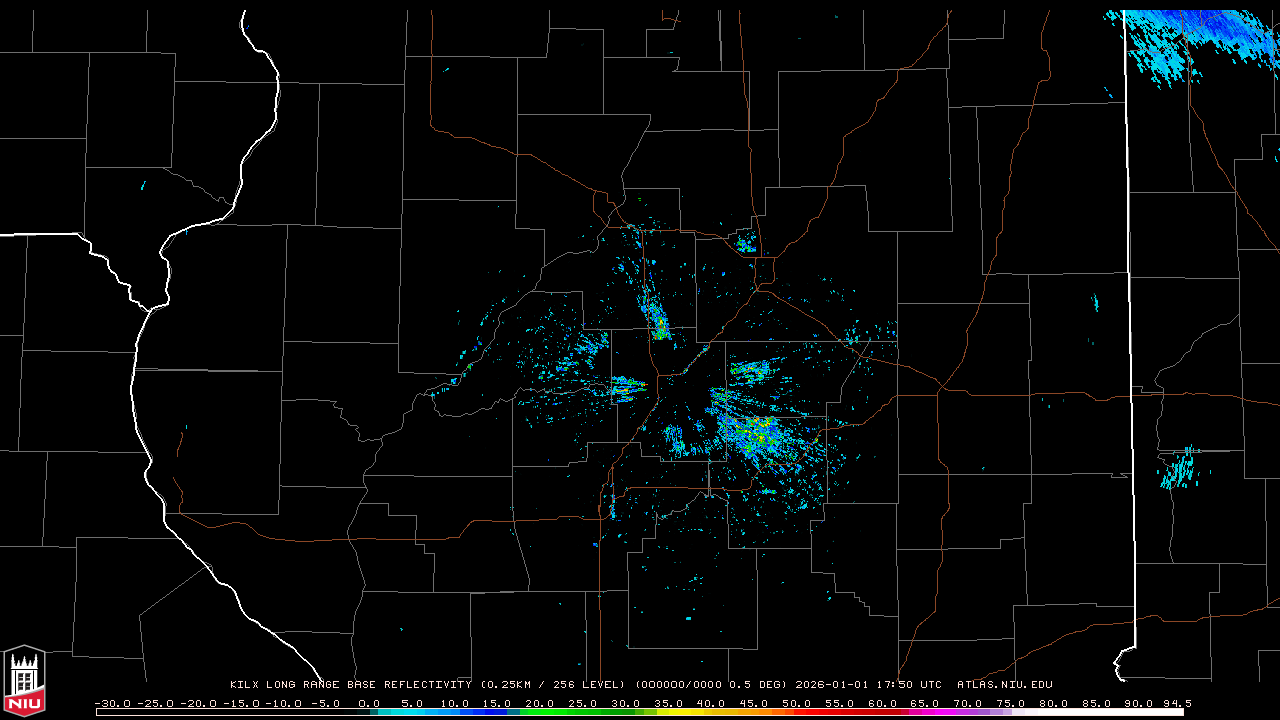The height and width of the screenshot is (720, 1280).
Task: Click the 90.0 scale label
Action: [1139, 703]
